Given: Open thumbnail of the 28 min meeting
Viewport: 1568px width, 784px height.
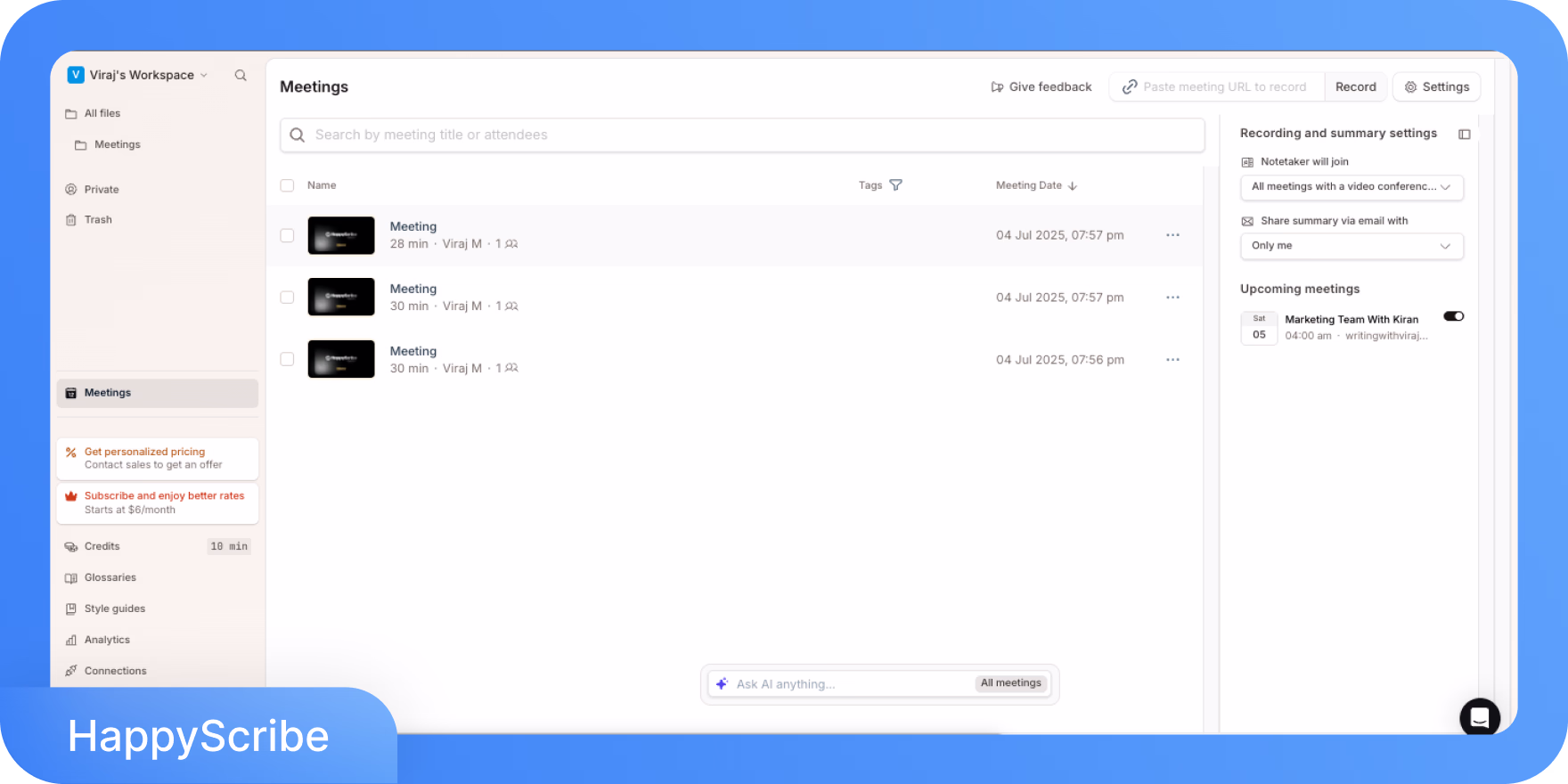Looking at the screenshot, I should [x=341, y=236].
